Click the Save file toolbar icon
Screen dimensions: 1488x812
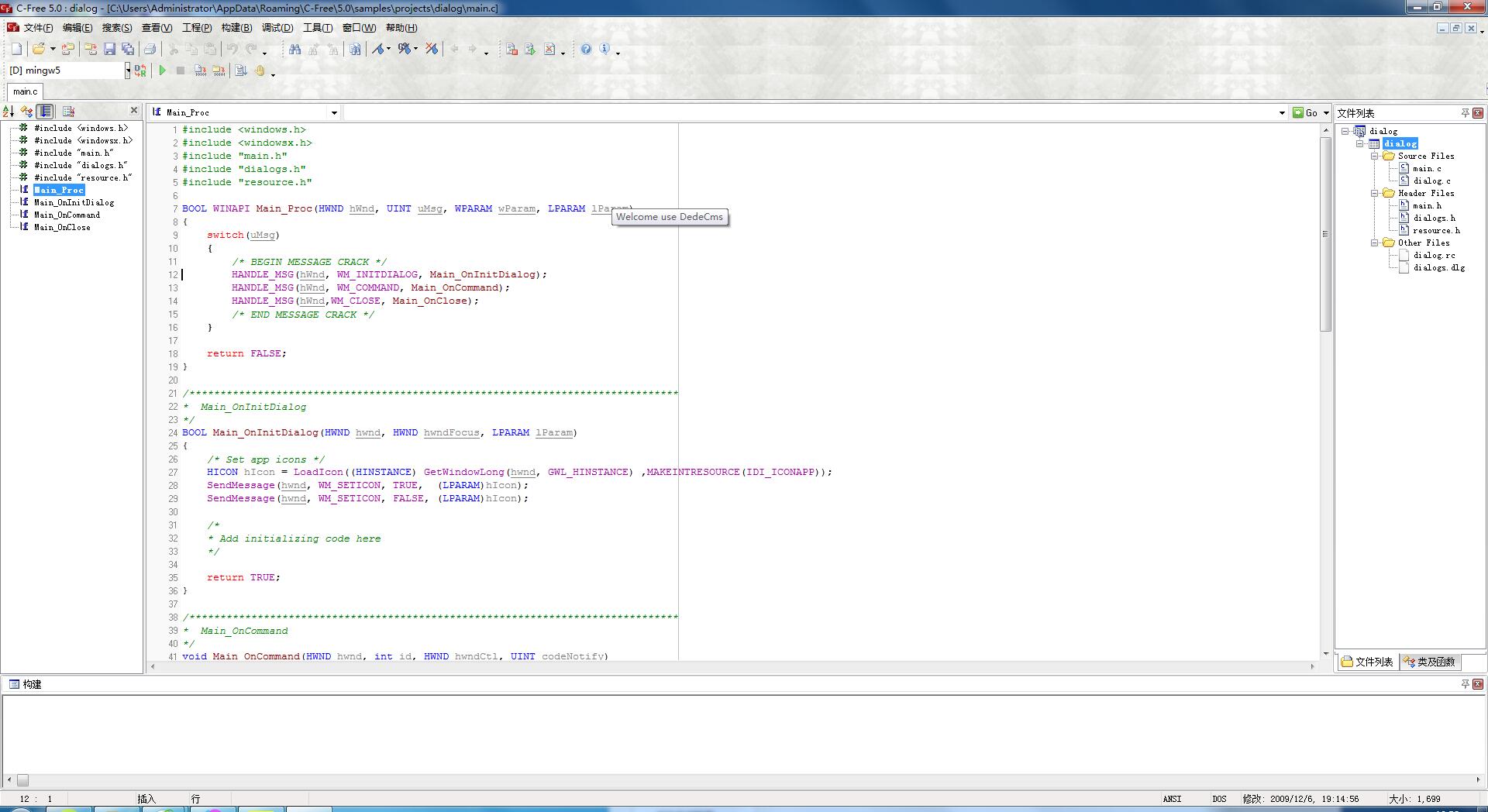click(109, 49)
